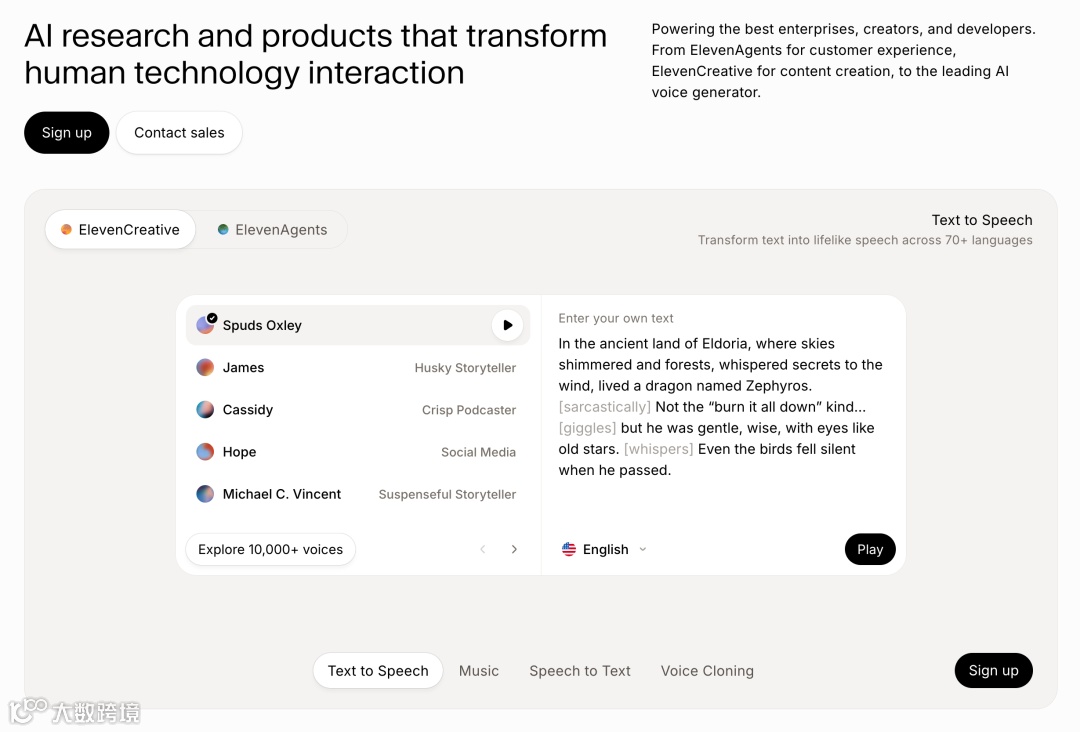Click Michael C. Vincent avatar icon

(x=205, y=494)
